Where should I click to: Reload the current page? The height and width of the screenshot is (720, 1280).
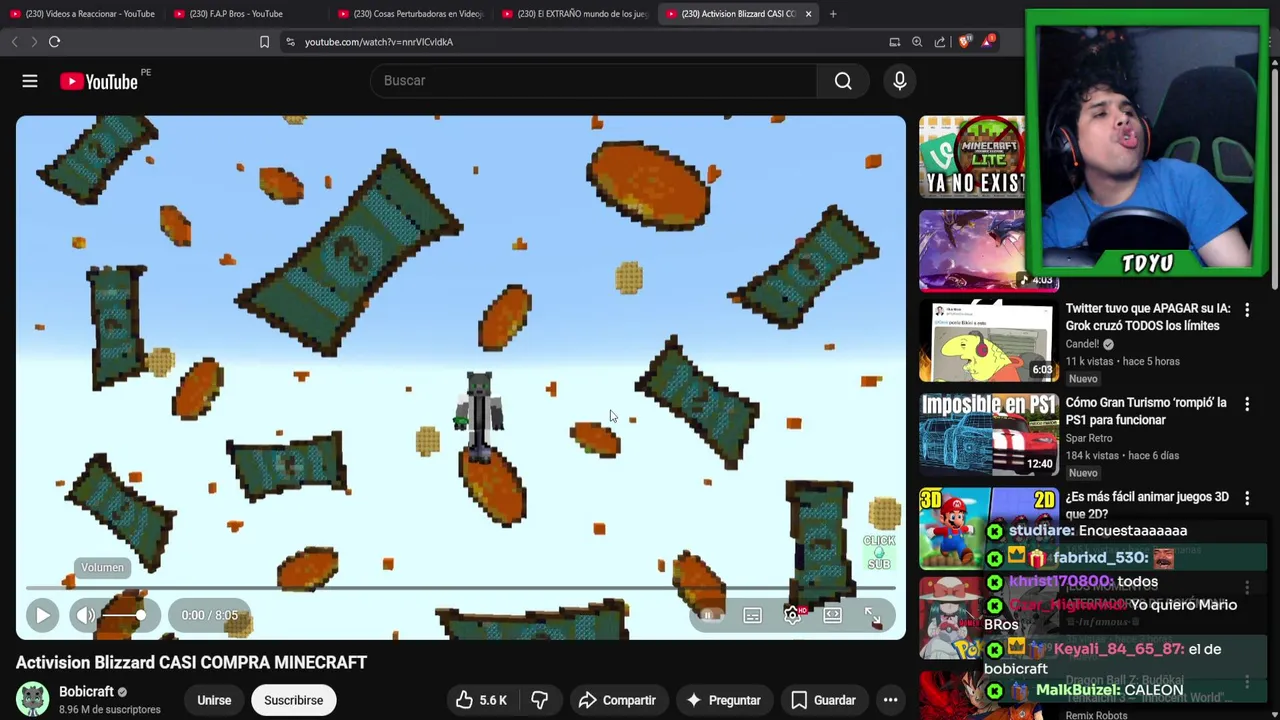click(x=55, y=42)
